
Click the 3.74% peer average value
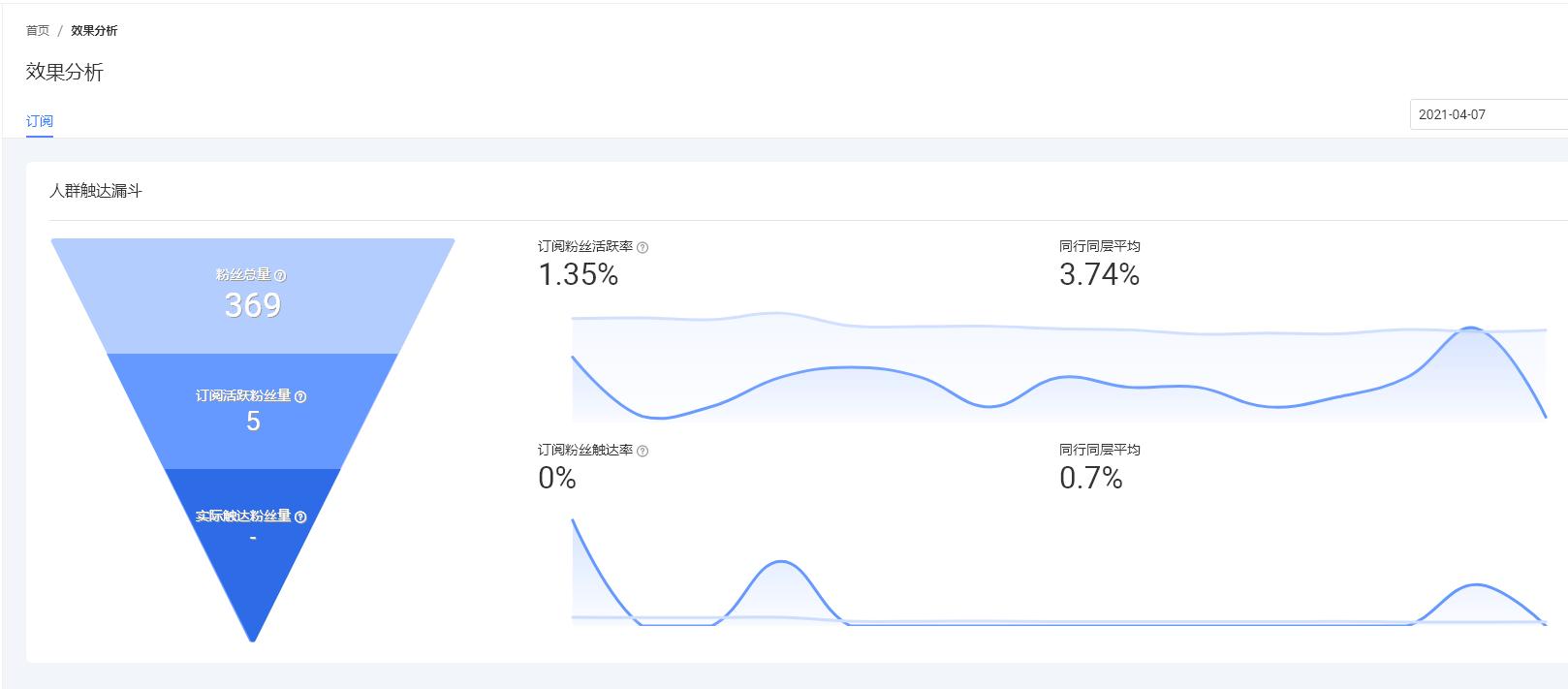[x=1099, y=275]
